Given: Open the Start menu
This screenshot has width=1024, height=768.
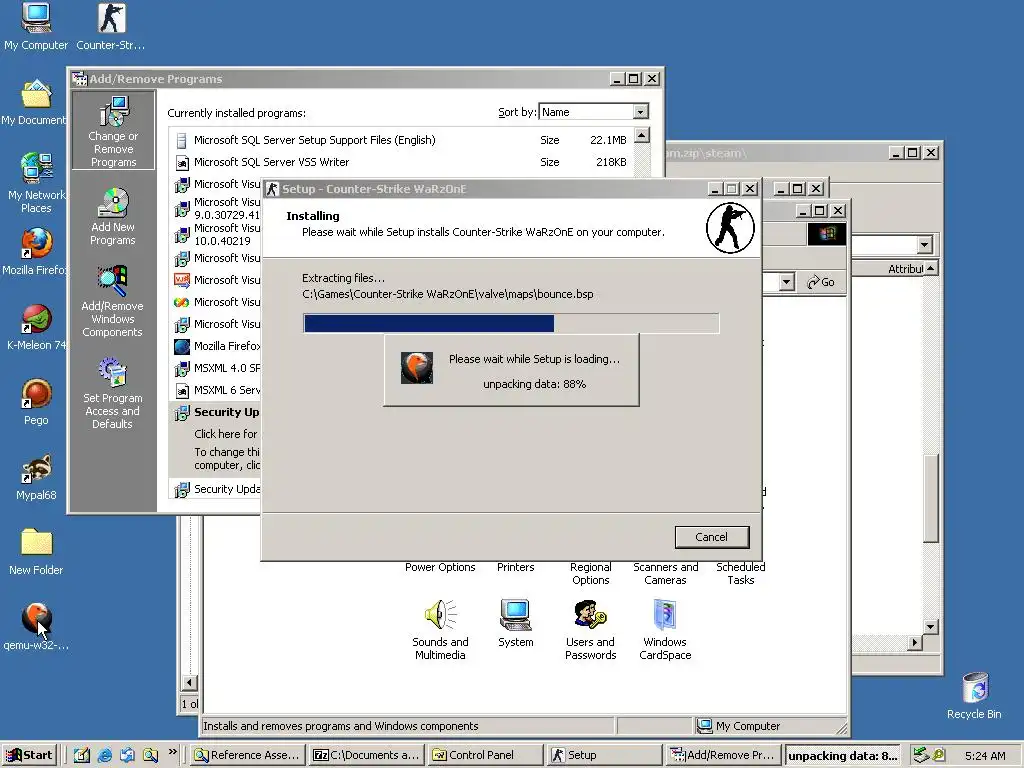Looking at the screenshot, I should pyautogui.click(x=30, y=755).
